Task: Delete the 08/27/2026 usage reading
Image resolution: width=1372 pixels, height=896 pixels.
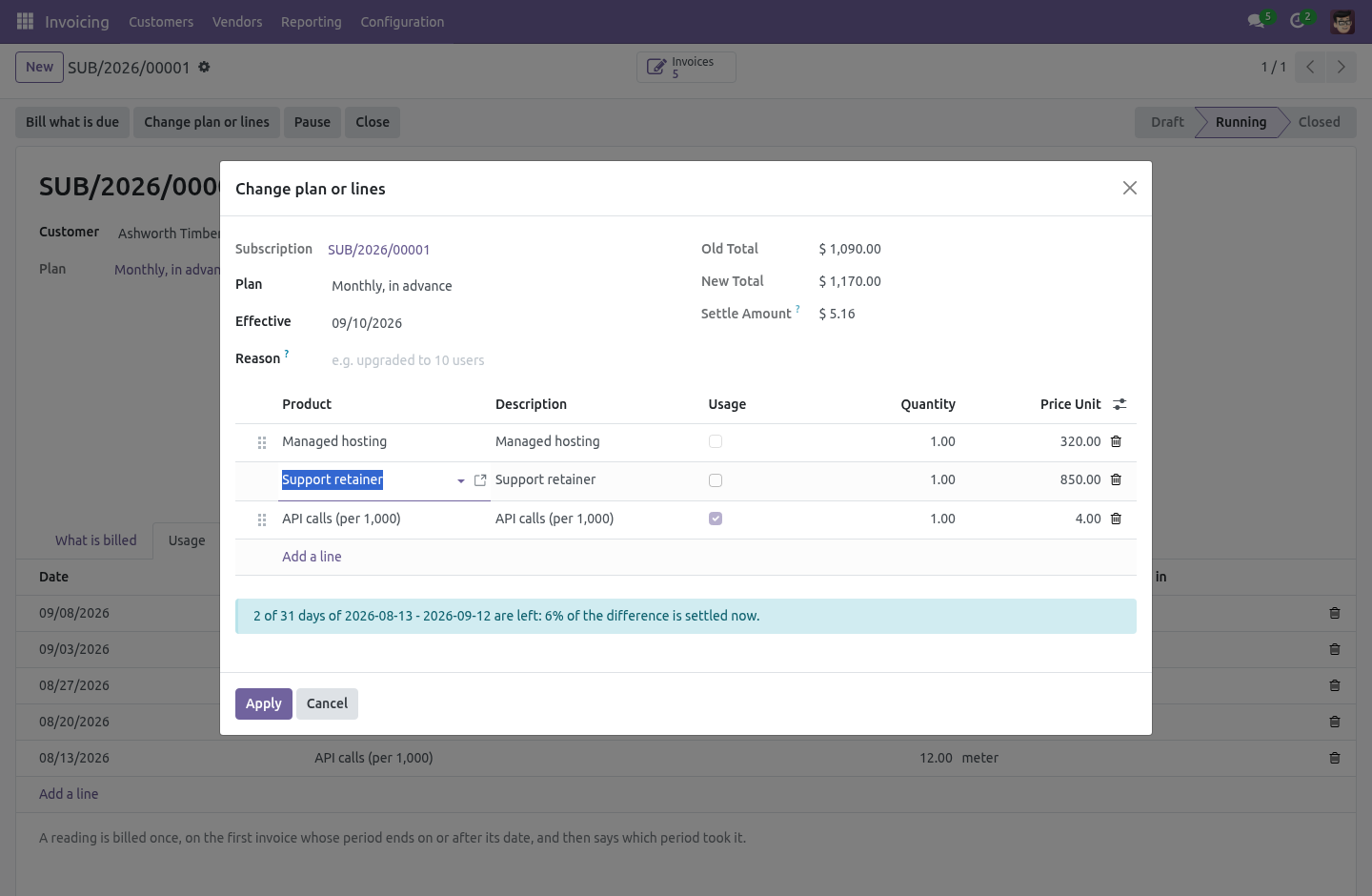Action: (1335, 685)
